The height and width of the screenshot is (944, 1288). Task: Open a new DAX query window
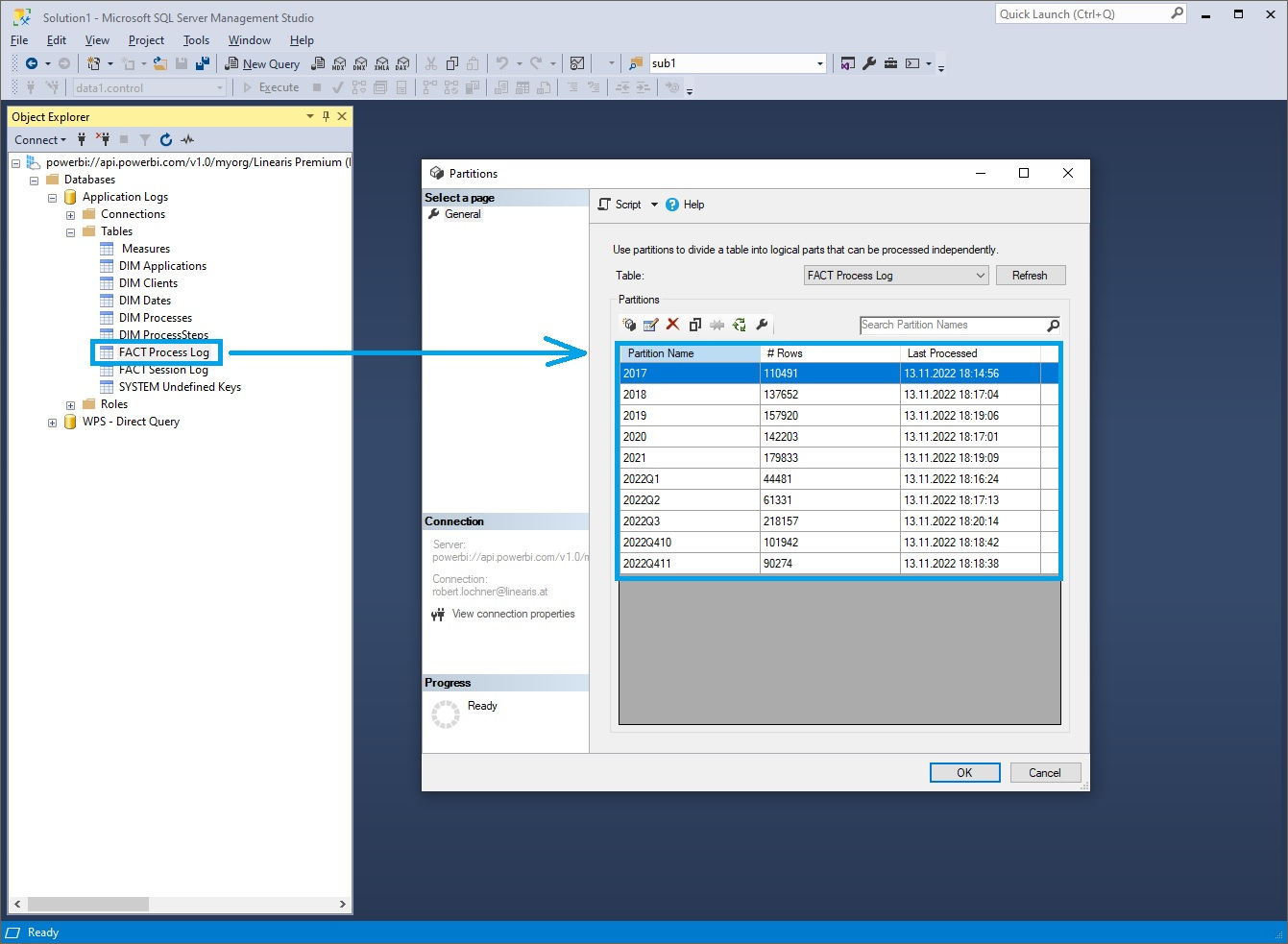pos(404,63)
